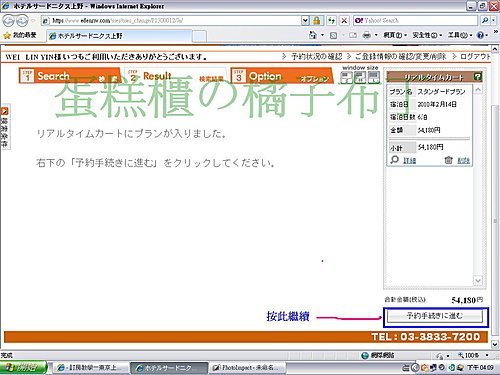Select the large window size icon
Viewport: 500px width, 375px height.
click(373, 77)
